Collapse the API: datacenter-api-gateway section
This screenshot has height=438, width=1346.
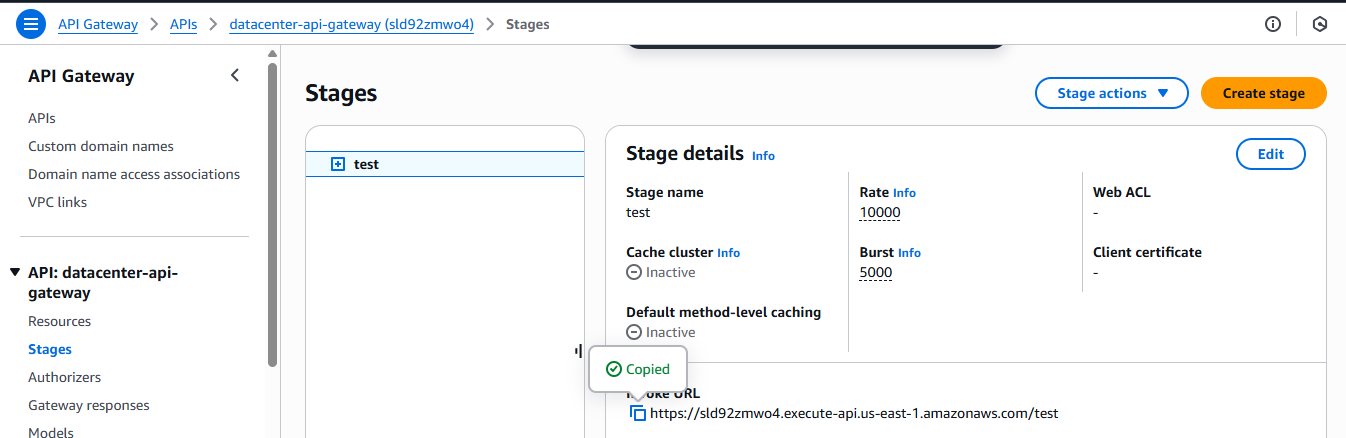[15, 273]
